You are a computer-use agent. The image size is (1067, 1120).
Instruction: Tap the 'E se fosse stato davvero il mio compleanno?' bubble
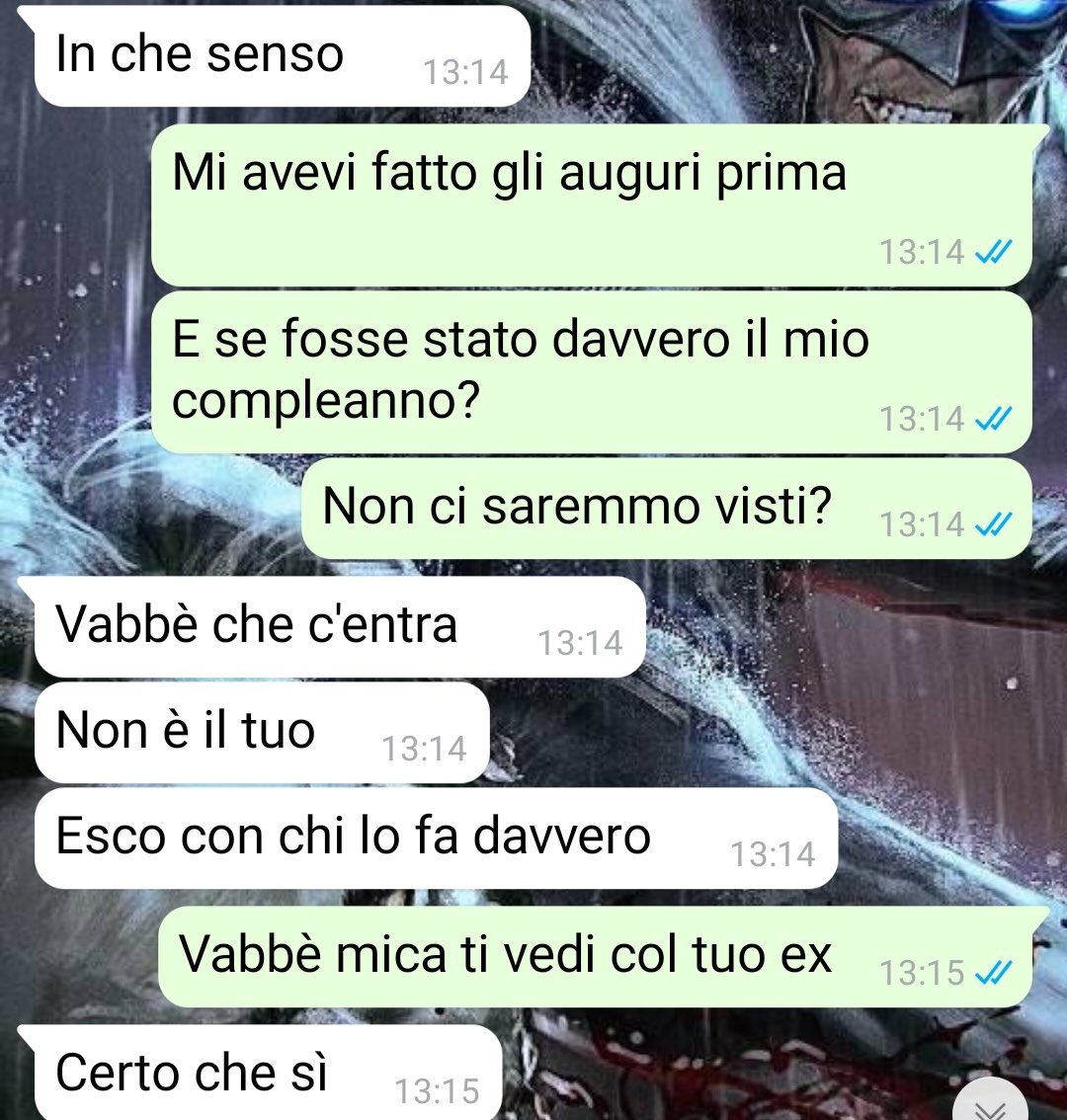click(x=592, y=371)
